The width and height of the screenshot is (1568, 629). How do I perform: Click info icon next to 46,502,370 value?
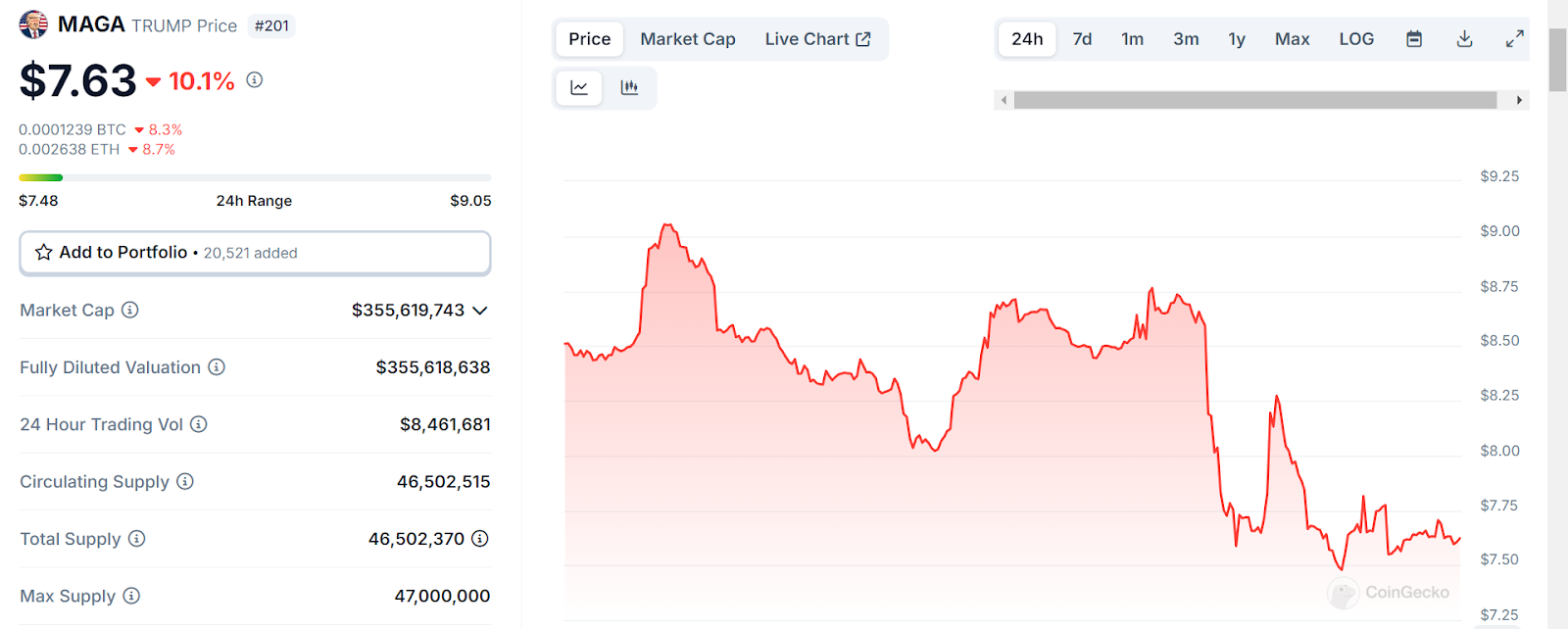(x=479, y=538)
